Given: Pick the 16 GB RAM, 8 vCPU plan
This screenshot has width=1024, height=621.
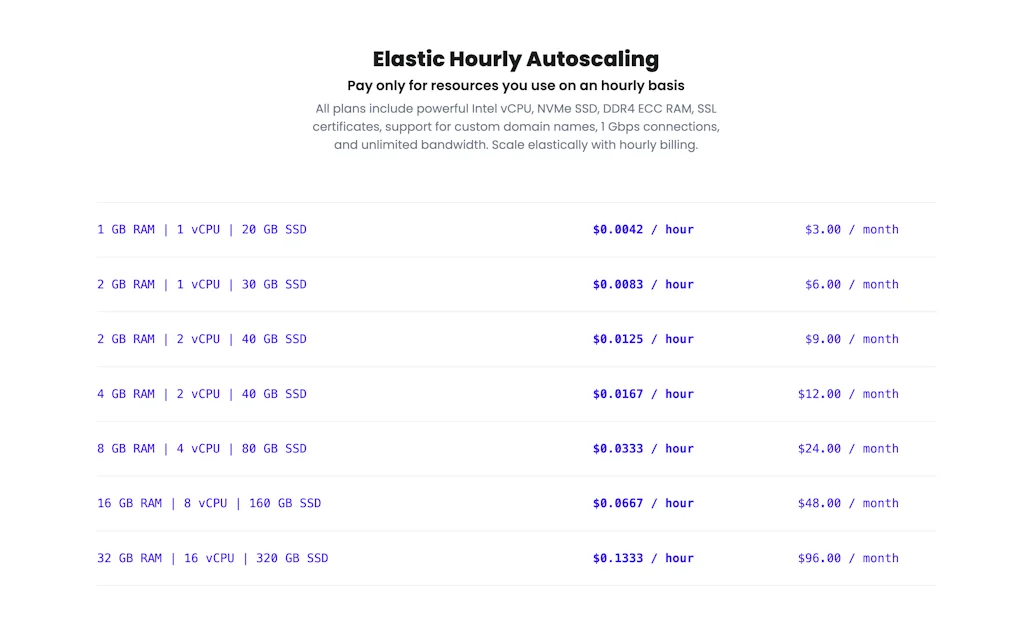Looking at the screenshot, I should point(209,504).
